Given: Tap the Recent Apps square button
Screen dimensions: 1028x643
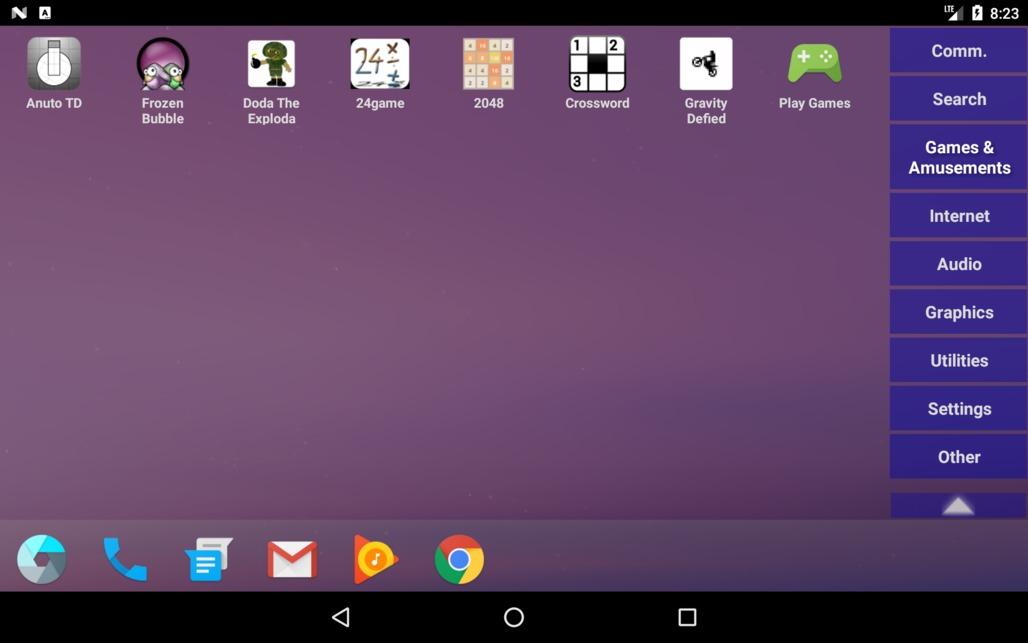Looking at the screenshot, I should [x=687, y=617].
